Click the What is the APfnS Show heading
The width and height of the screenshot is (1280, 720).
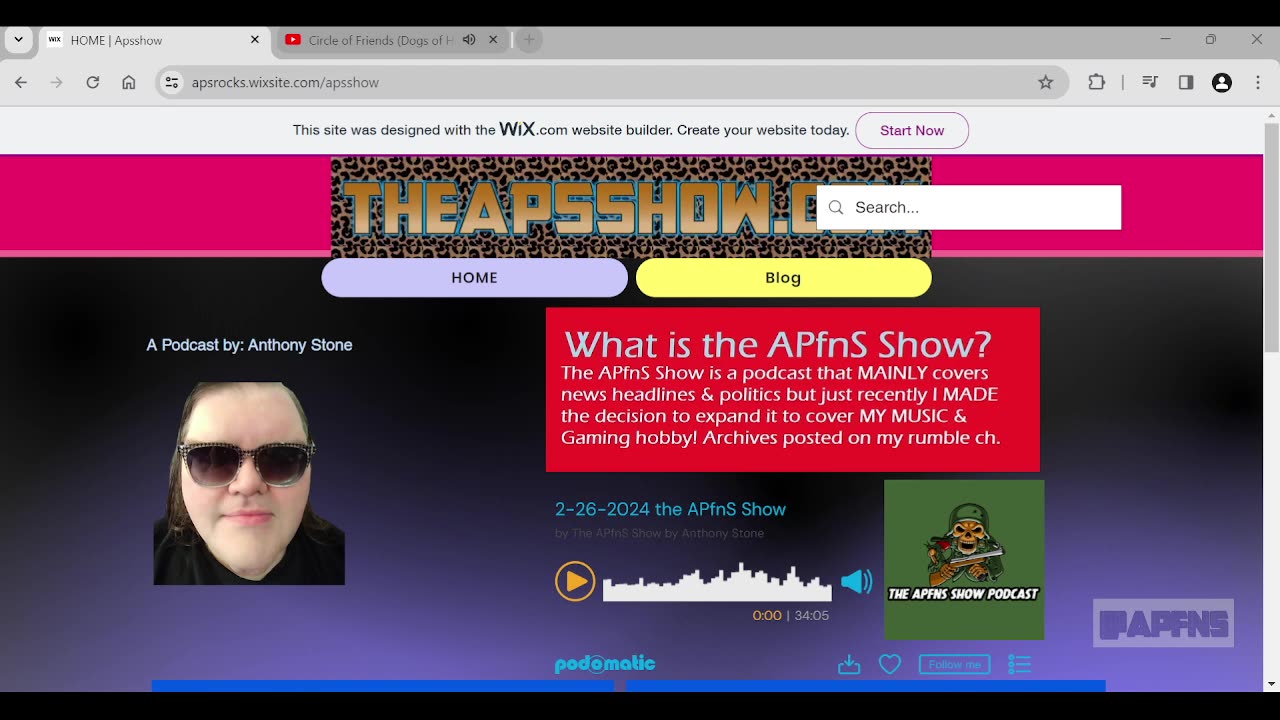coord(778,344)
